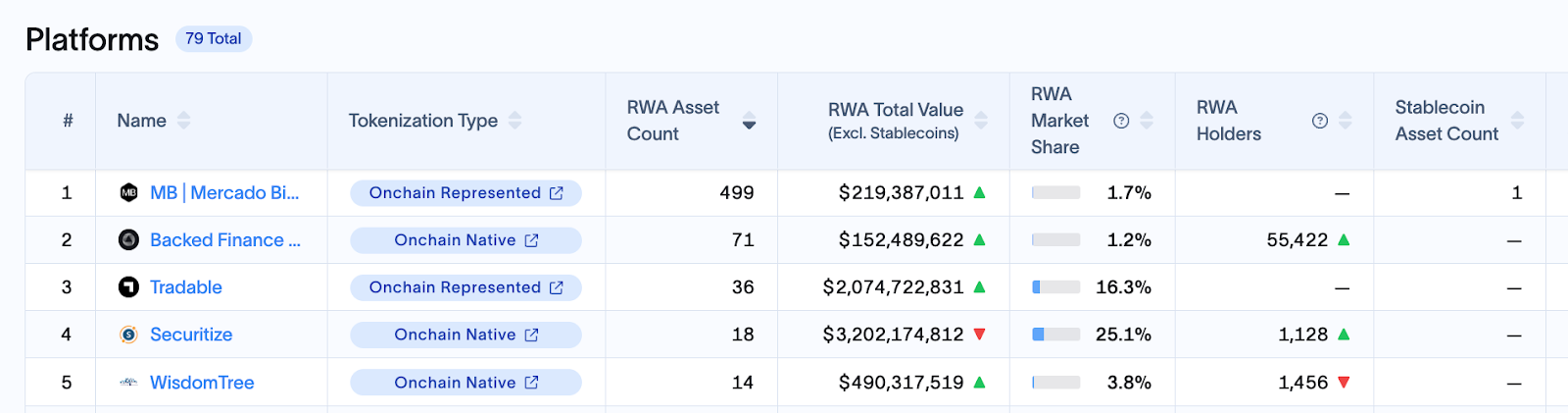The image size is (1568, 413).
Task: Click the 55,422 holders value
Action: [1298, 239]
